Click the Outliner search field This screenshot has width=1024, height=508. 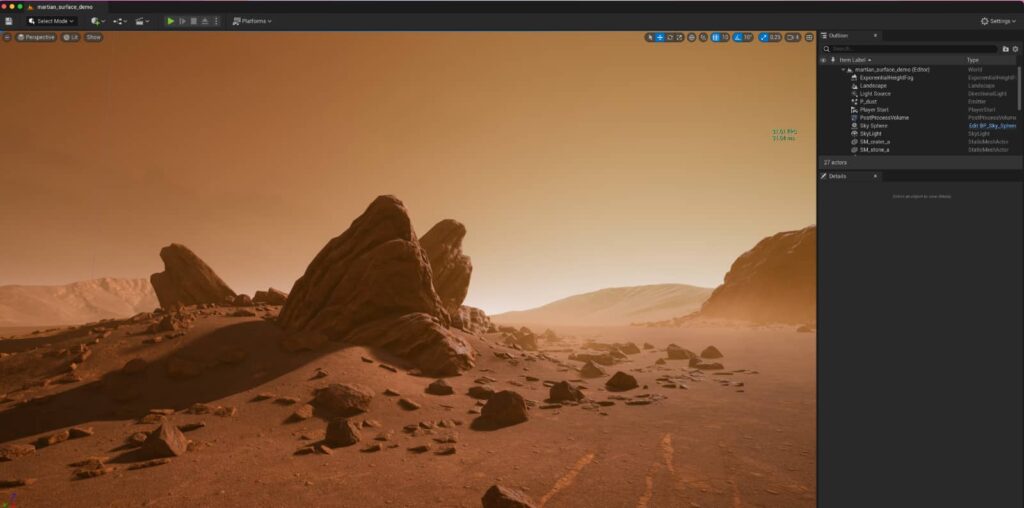click(x=910, y=48)
